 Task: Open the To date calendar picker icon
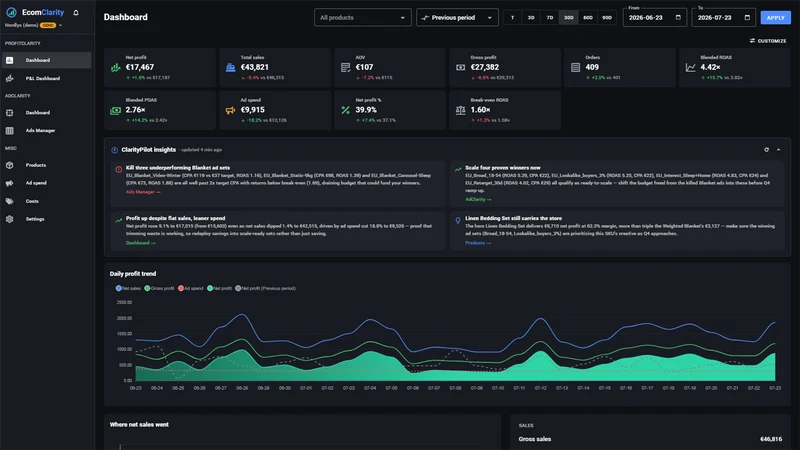tap(747, 17)
